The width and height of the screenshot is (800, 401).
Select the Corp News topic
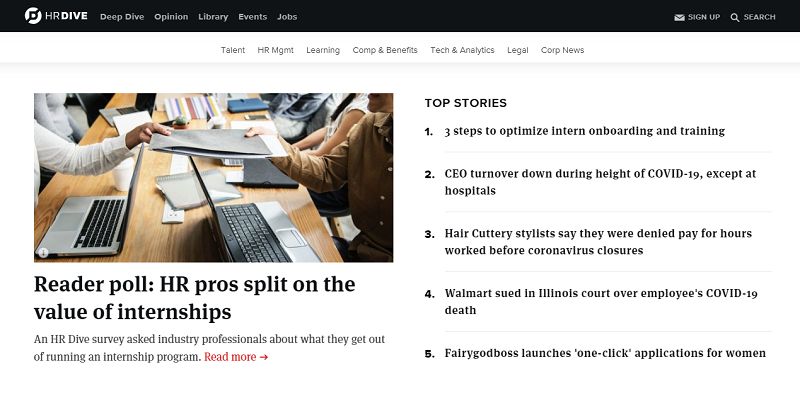pos(562,50)
